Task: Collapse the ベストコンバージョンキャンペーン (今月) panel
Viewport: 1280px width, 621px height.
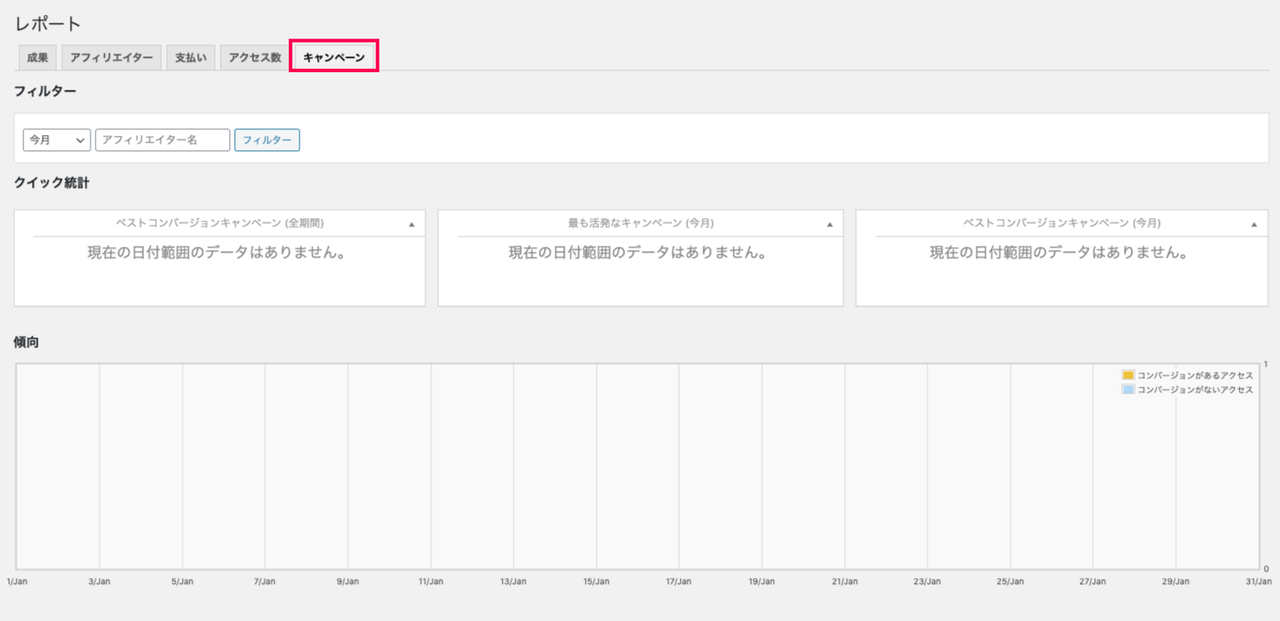Action: [1254, 225]
